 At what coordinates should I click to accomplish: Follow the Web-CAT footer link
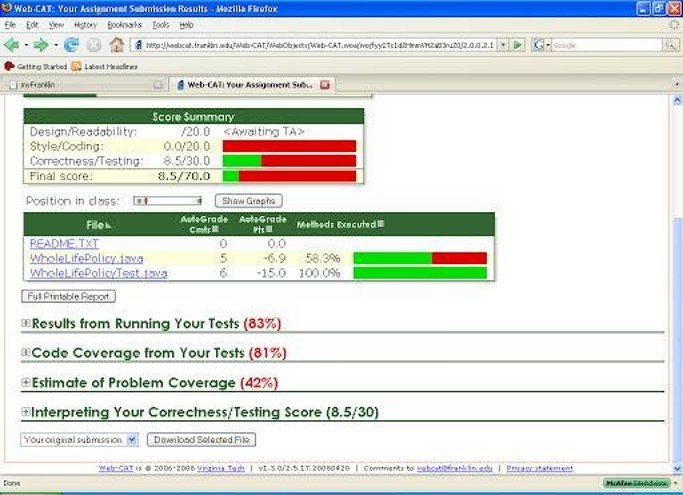[x=116, y=468]
